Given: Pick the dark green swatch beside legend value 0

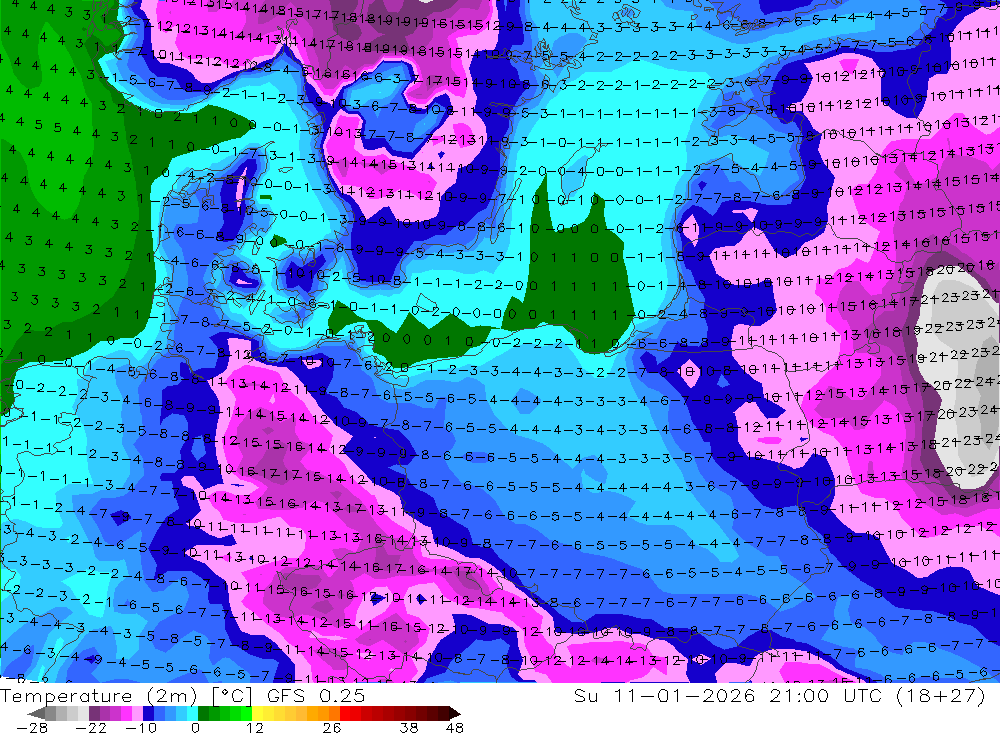Looking at the screenshot, I should pos(203,713).
